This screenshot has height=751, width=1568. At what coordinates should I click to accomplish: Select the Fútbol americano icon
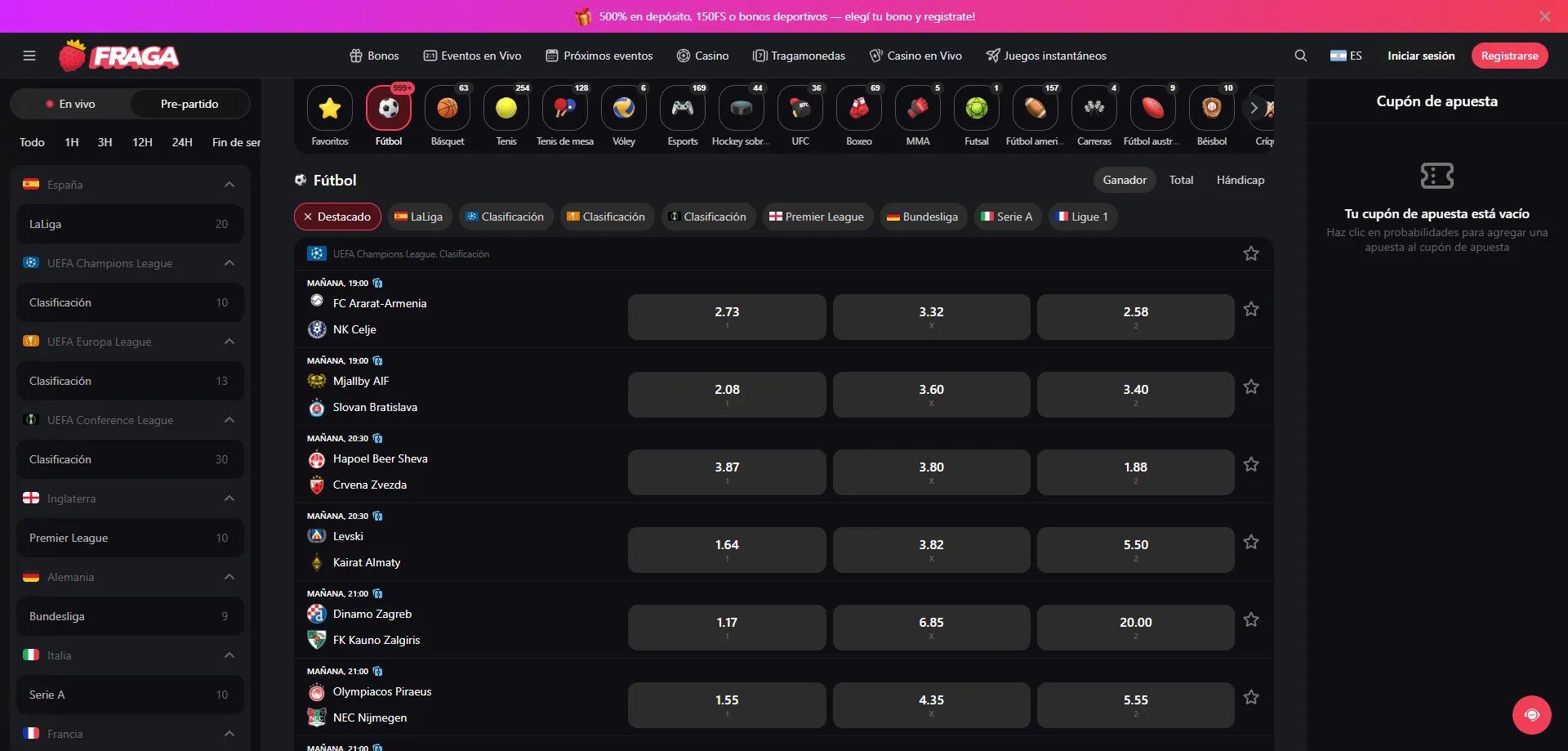click(1036, 108)
